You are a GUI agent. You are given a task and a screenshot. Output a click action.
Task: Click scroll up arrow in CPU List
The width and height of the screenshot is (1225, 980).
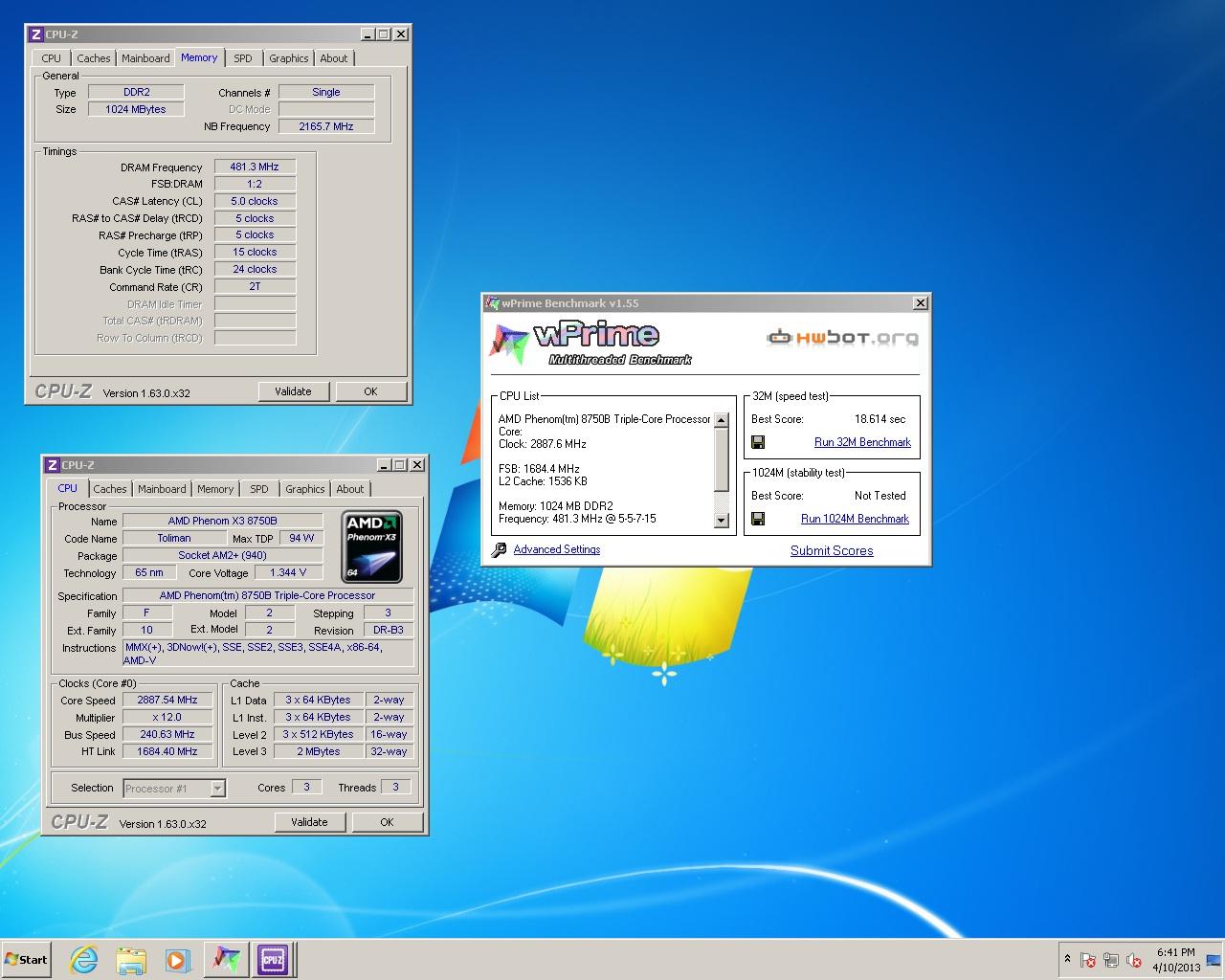pyautogui.click(x=721, y=420)
